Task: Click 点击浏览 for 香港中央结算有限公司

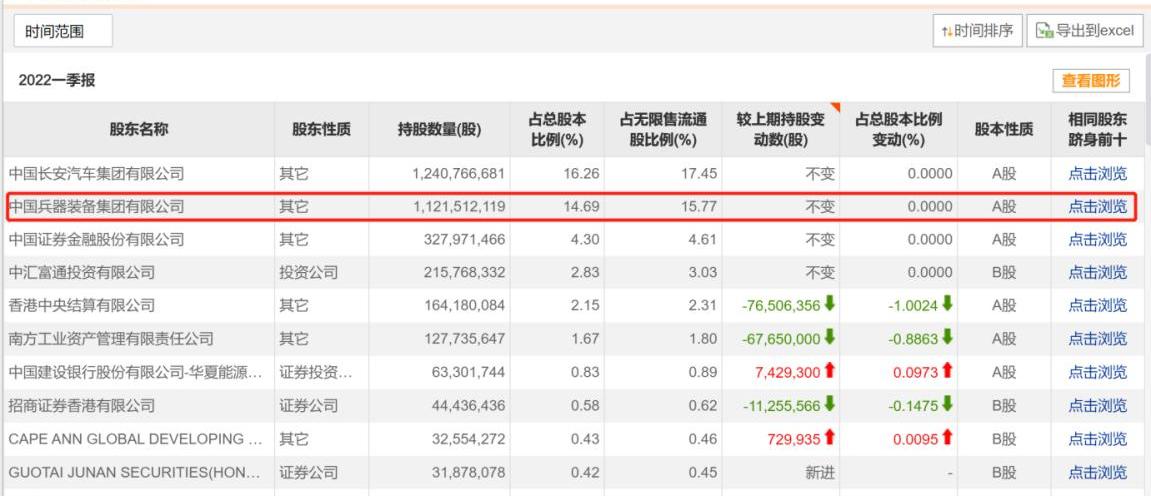Action: click(x=1097, y=305)
